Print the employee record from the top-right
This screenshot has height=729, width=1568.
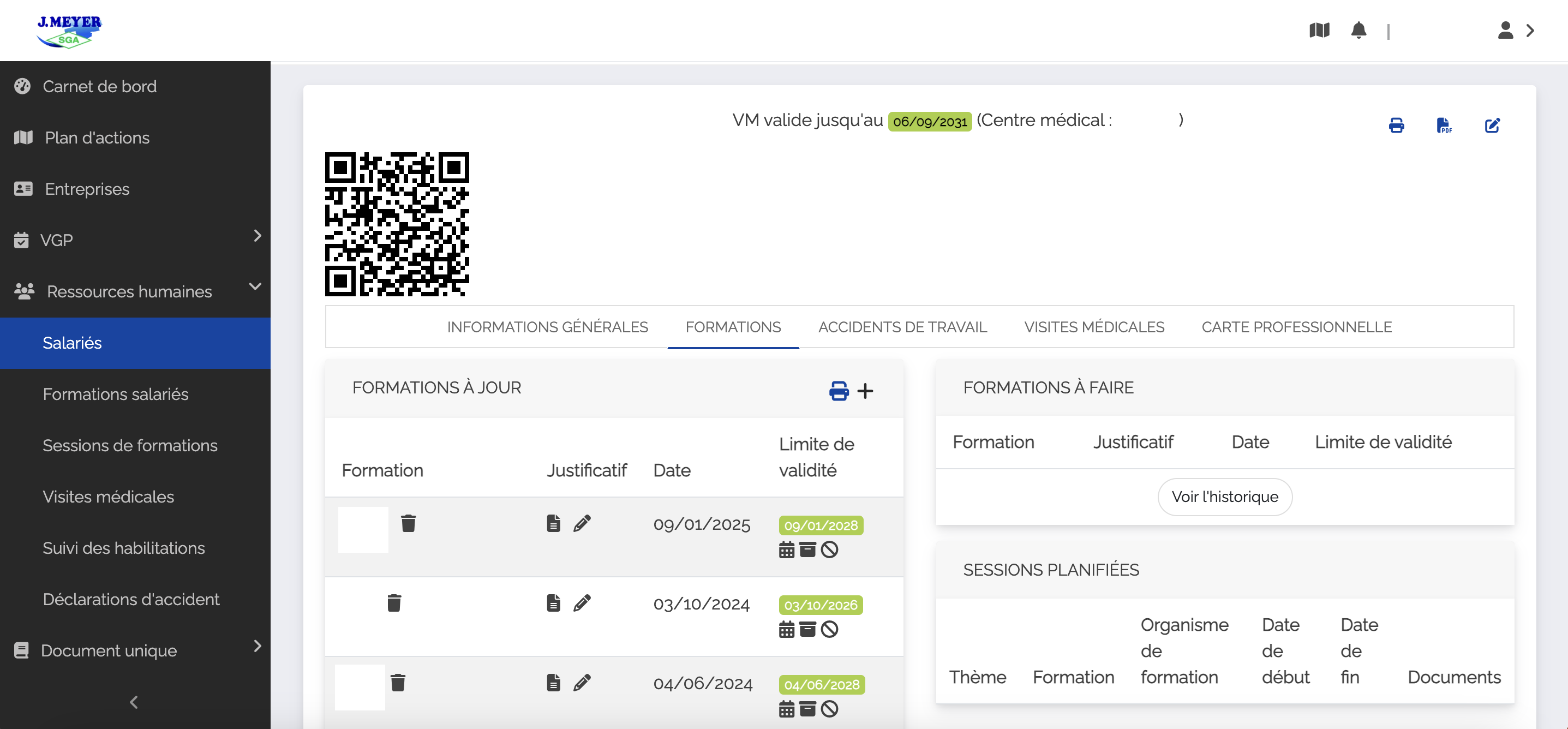click(1396, 126)
